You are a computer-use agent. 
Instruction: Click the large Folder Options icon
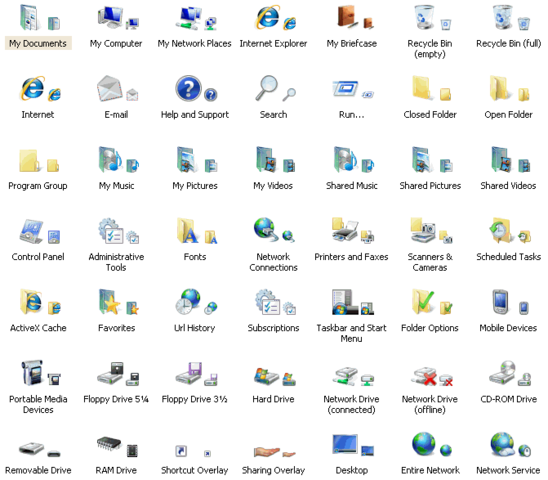tap(423, 302)
